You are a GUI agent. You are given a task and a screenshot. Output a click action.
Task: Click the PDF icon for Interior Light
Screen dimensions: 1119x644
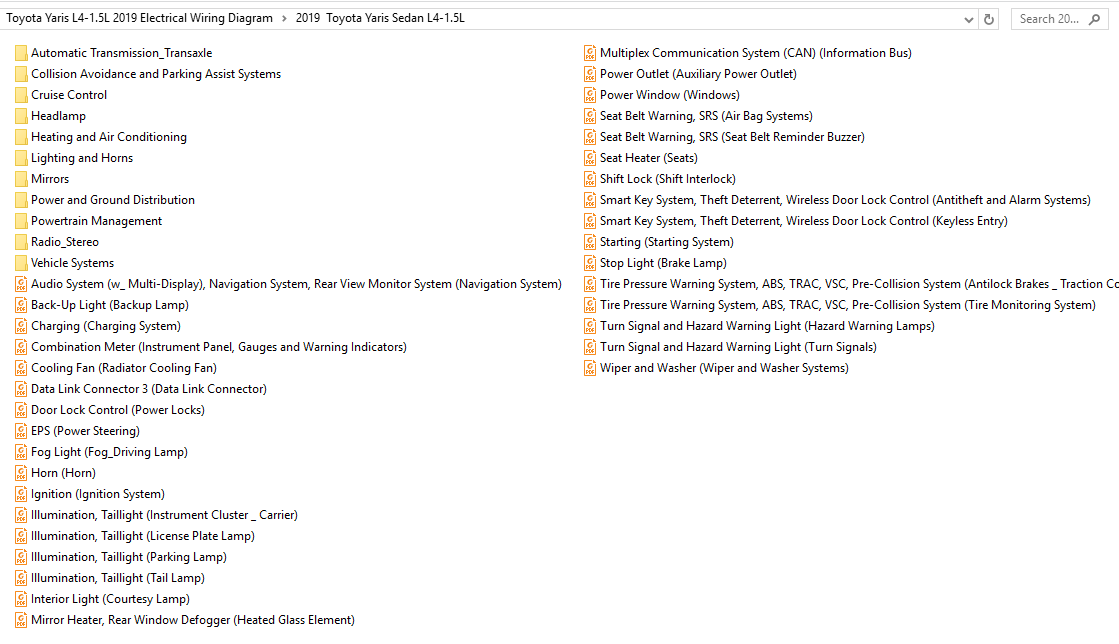[x=21, y=599]
